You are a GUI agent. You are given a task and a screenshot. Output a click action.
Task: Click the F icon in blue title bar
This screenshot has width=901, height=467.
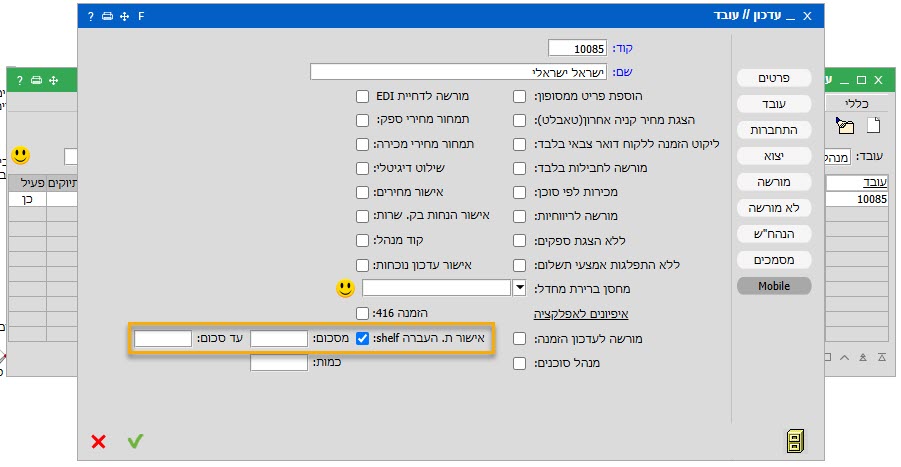[141, 17]
